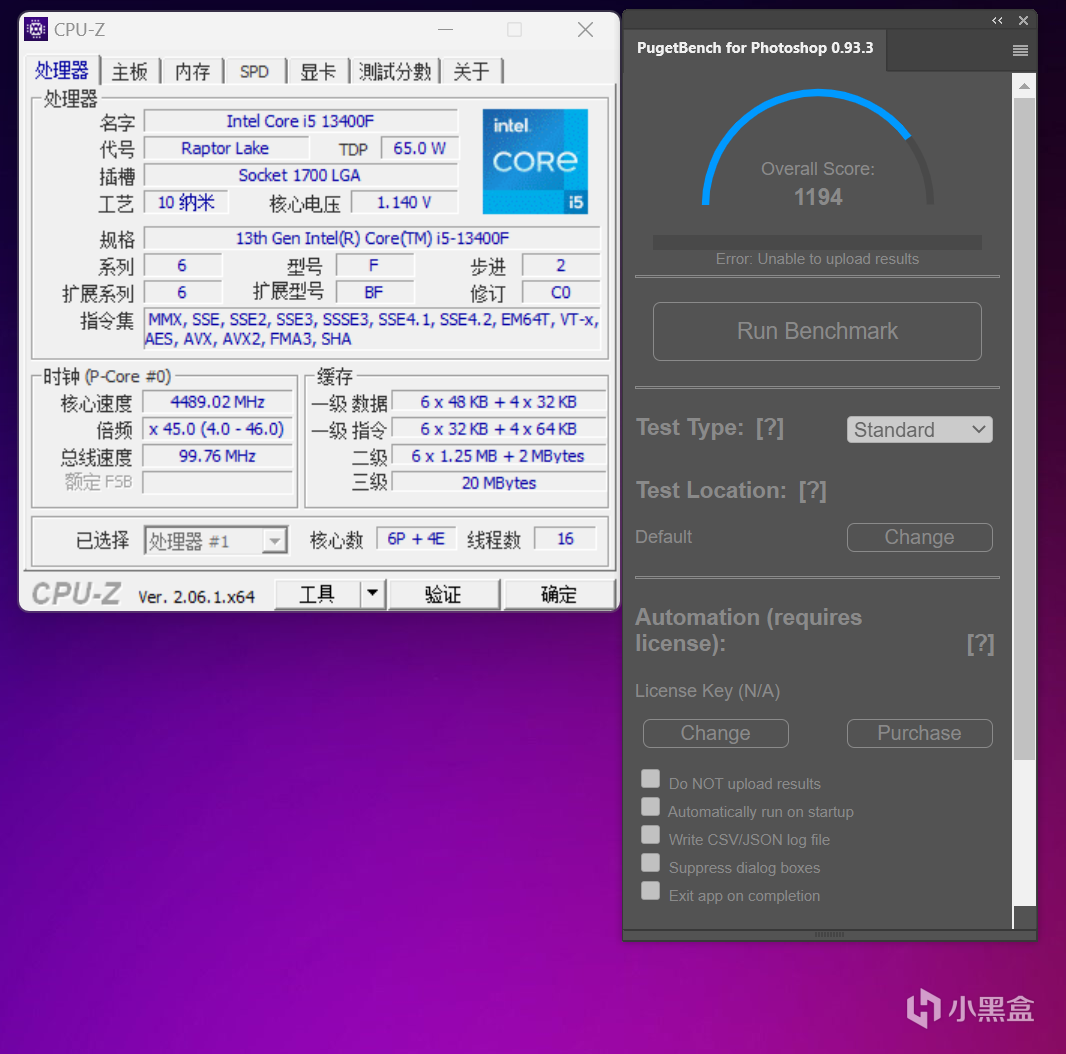Image resolution: width=1066 pixels, height=1054 pixels.
Task: Click the PugetBench scrollbar up arrow
Action: (1024, 86)
